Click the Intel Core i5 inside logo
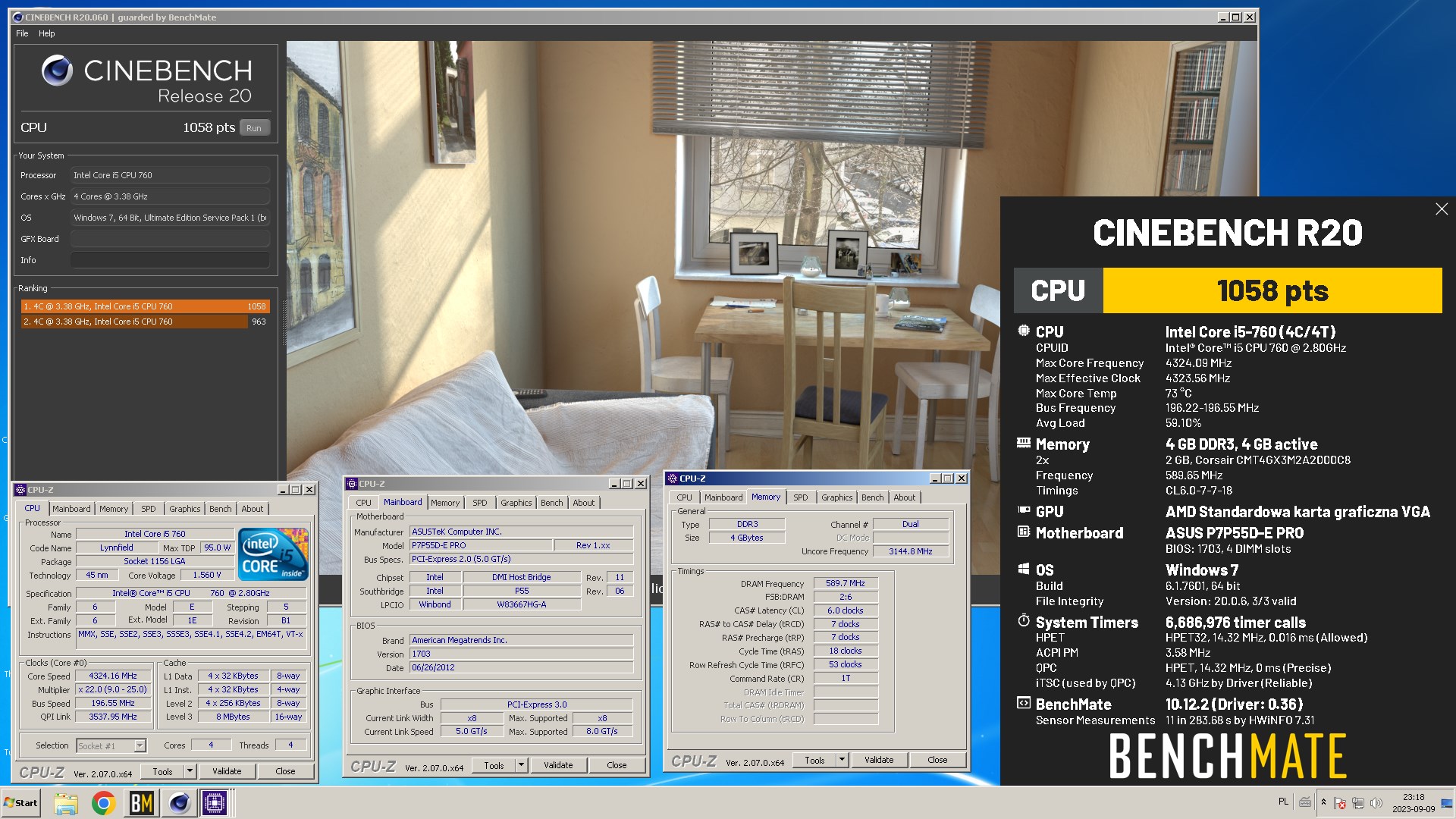 [273, 554]
